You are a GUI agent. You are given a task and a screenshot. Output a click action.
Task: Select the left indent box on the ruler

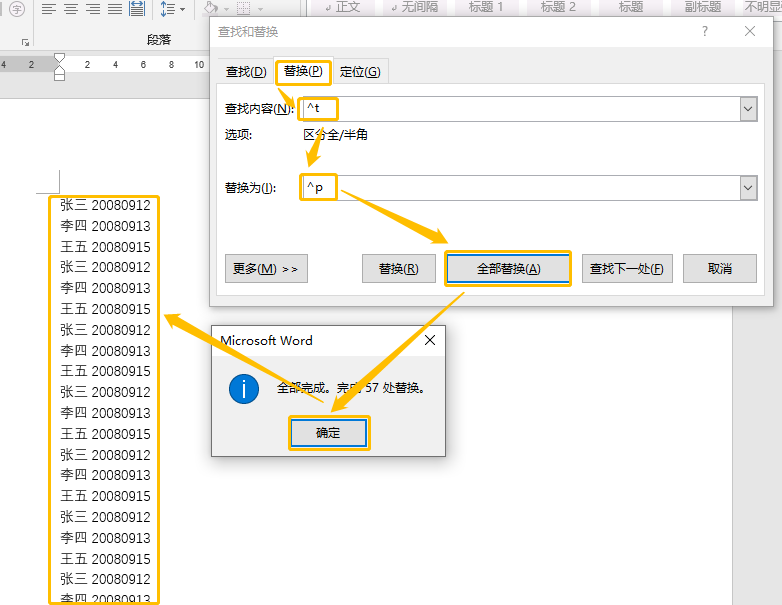point(59,77)
